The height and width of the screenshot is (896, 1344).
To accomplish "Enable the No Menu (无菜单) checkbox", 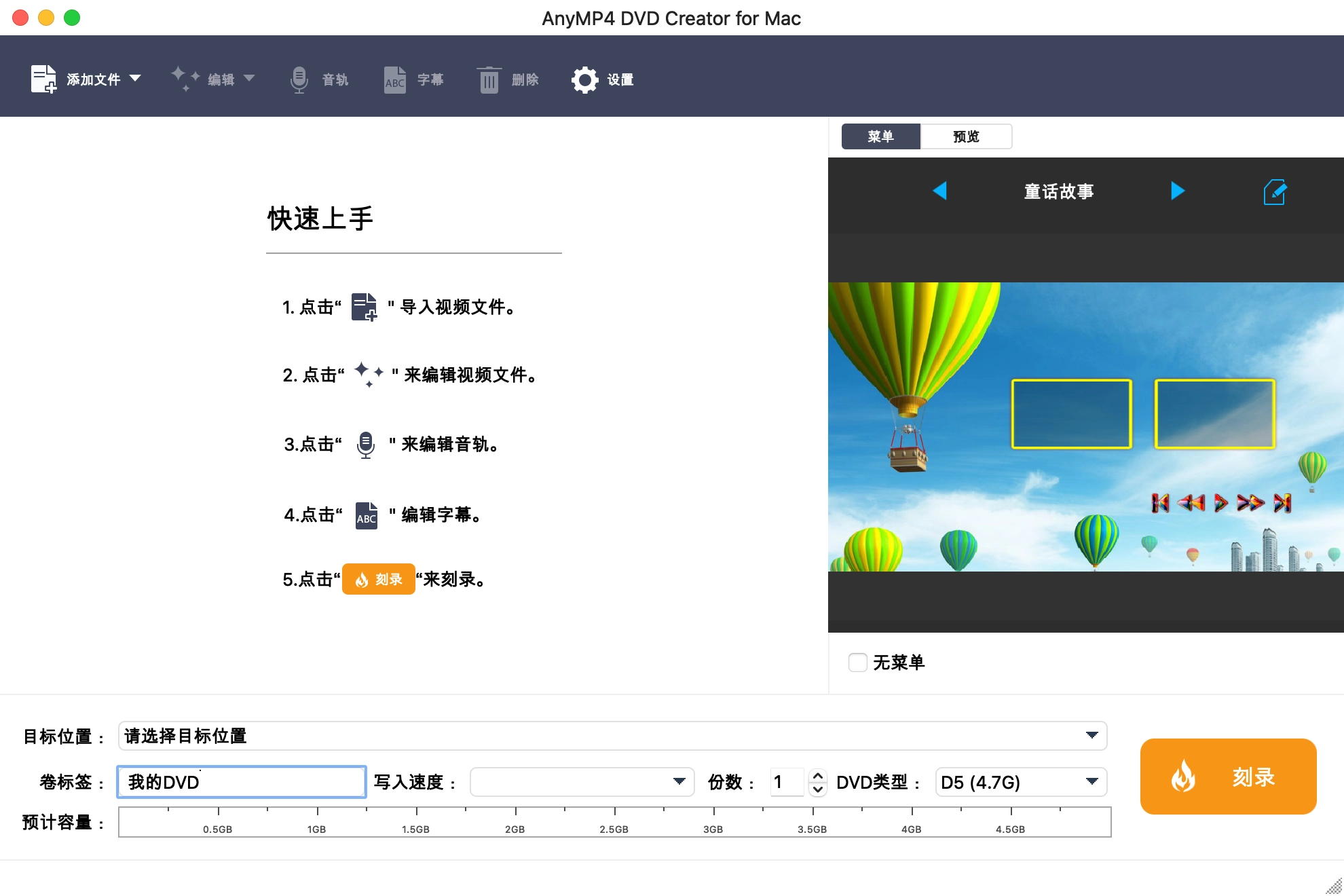I will (858, 662).
